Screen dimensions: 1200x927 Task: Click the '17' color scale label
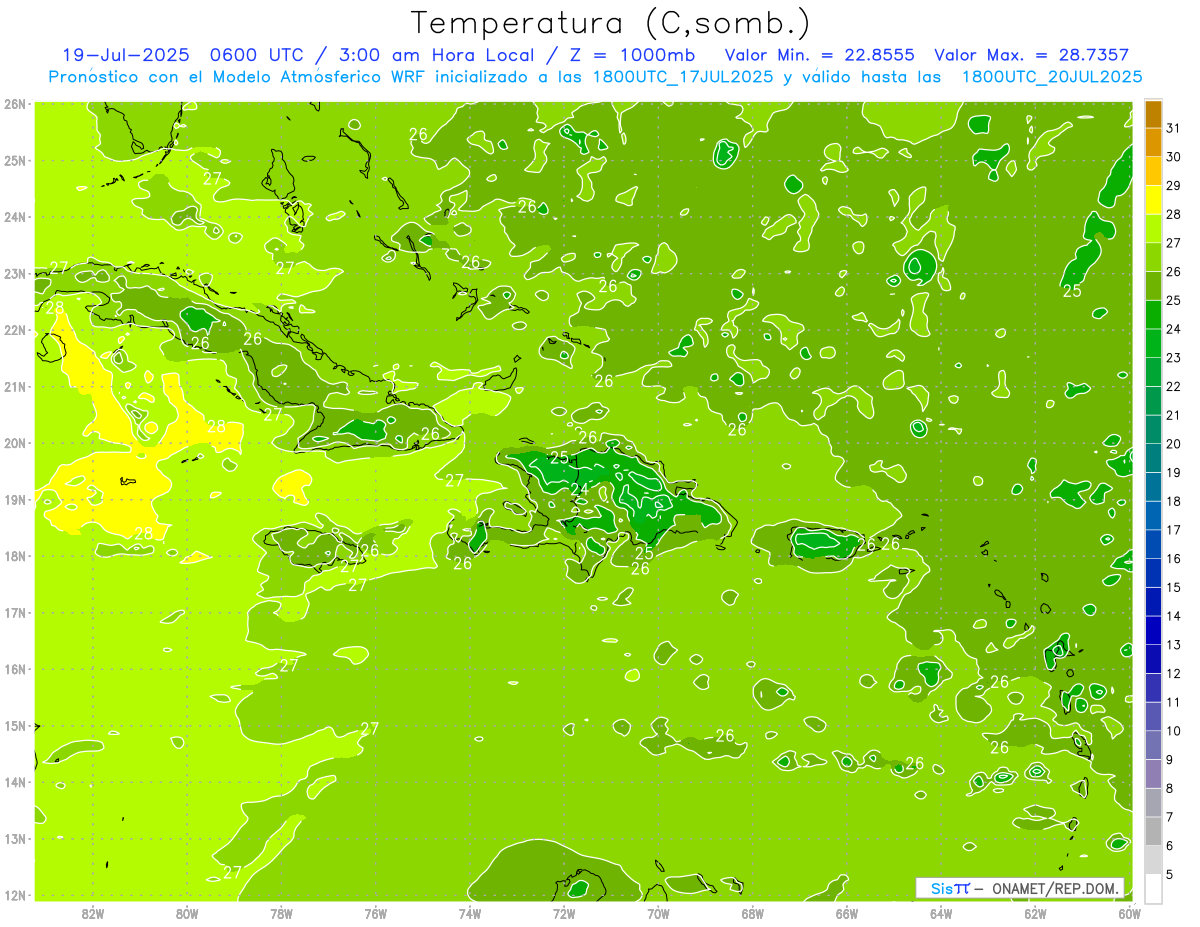pyautogui.click(x=1173, y=530)
